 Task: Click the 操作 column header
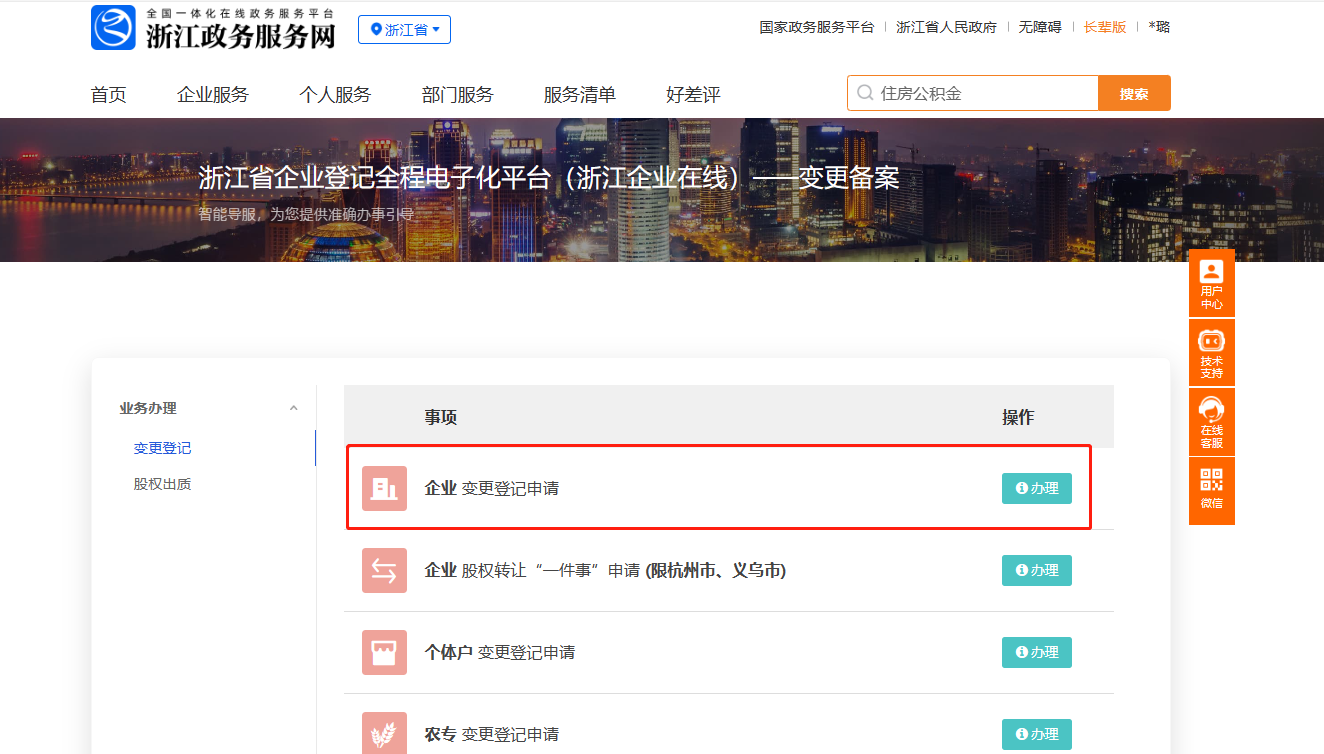point(1018,417)
